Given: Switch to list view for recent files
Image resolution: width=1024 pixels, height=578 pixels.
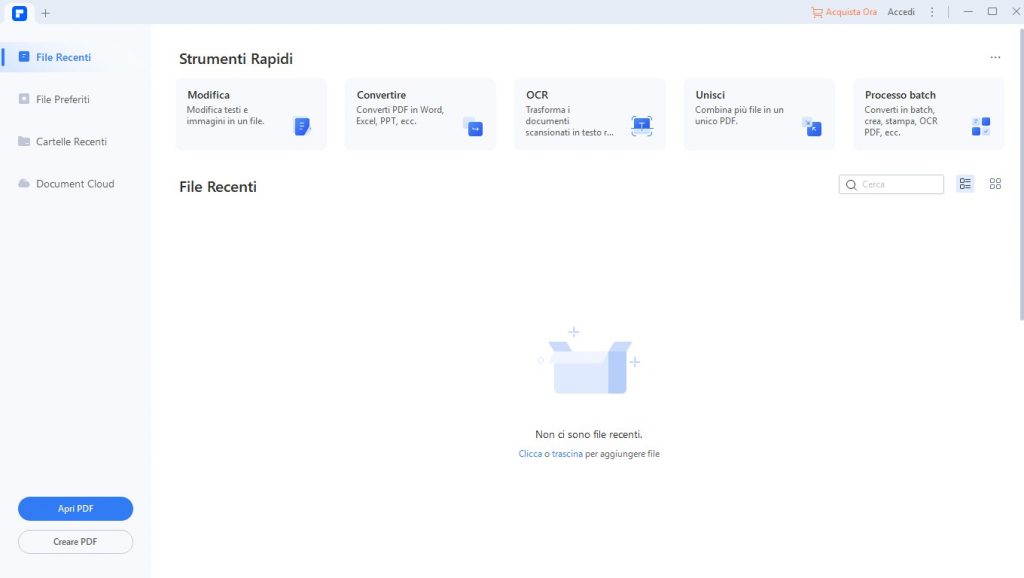Looking at the screenshot, I should pyautogui.click(x=964, y=184).
